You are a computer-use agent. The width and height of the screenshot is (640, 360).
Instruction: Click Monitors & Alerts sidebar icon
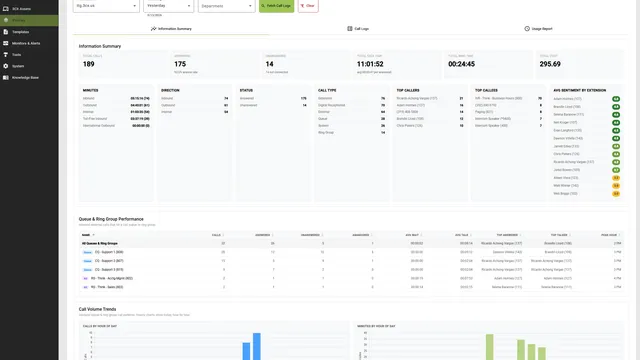point(6,43)
